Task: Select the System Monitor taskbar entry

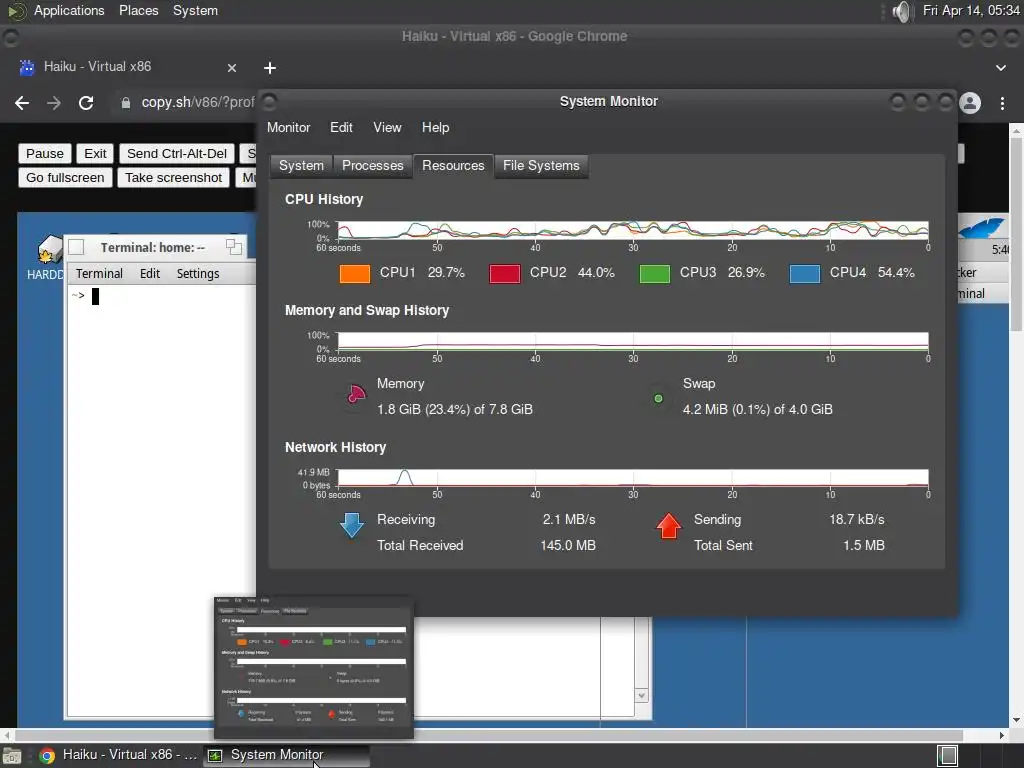Action: pyautogui.click(x=286, y=755)
